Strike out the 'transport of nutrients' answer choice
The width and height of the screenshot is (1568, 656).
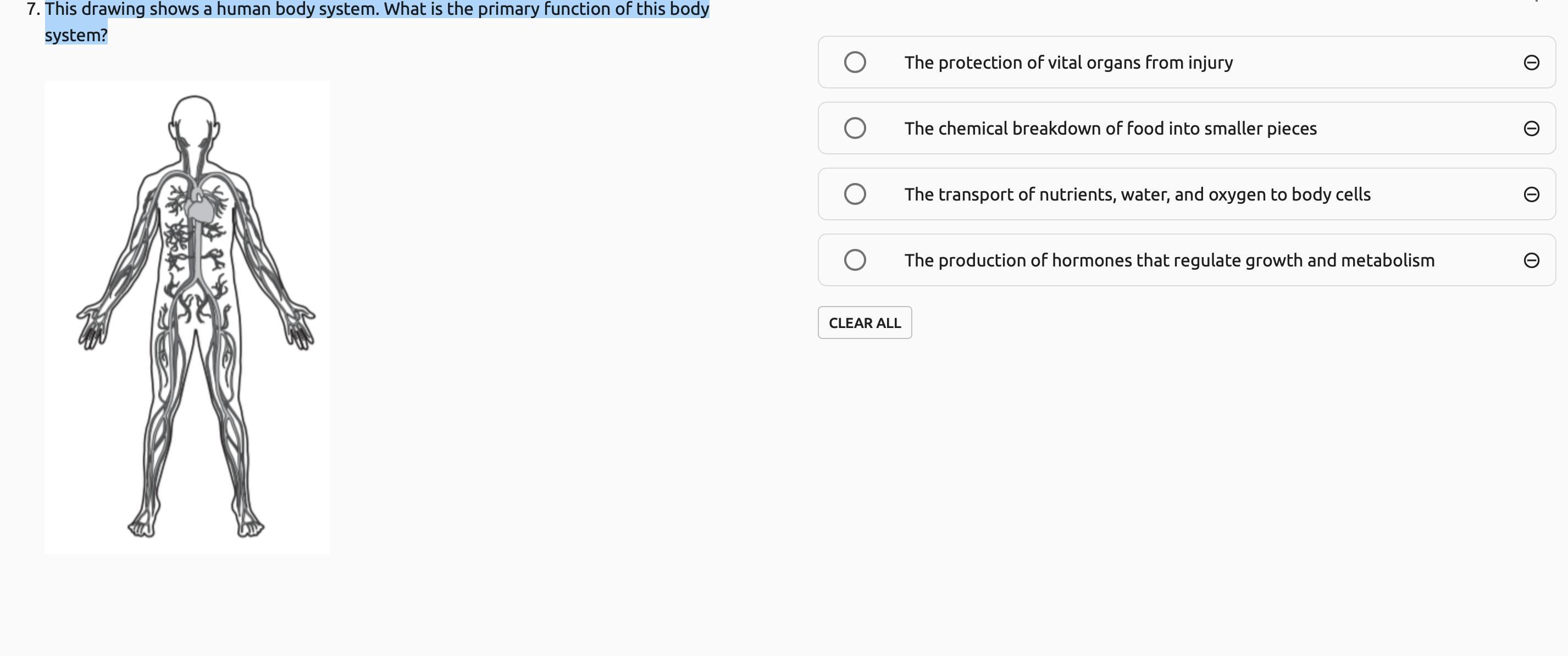tap(1531, 194)
